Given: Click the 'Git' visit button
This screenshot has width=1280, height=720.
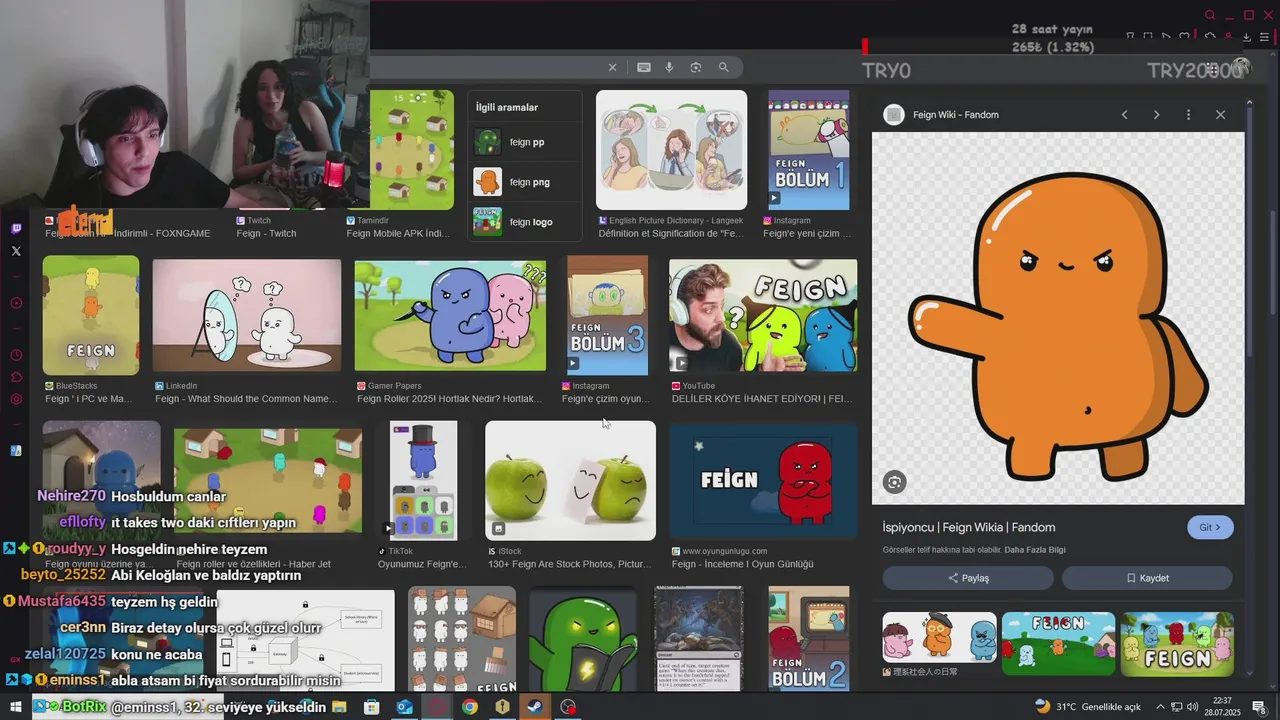Looking at the screenshot, I should (1210, 527).
